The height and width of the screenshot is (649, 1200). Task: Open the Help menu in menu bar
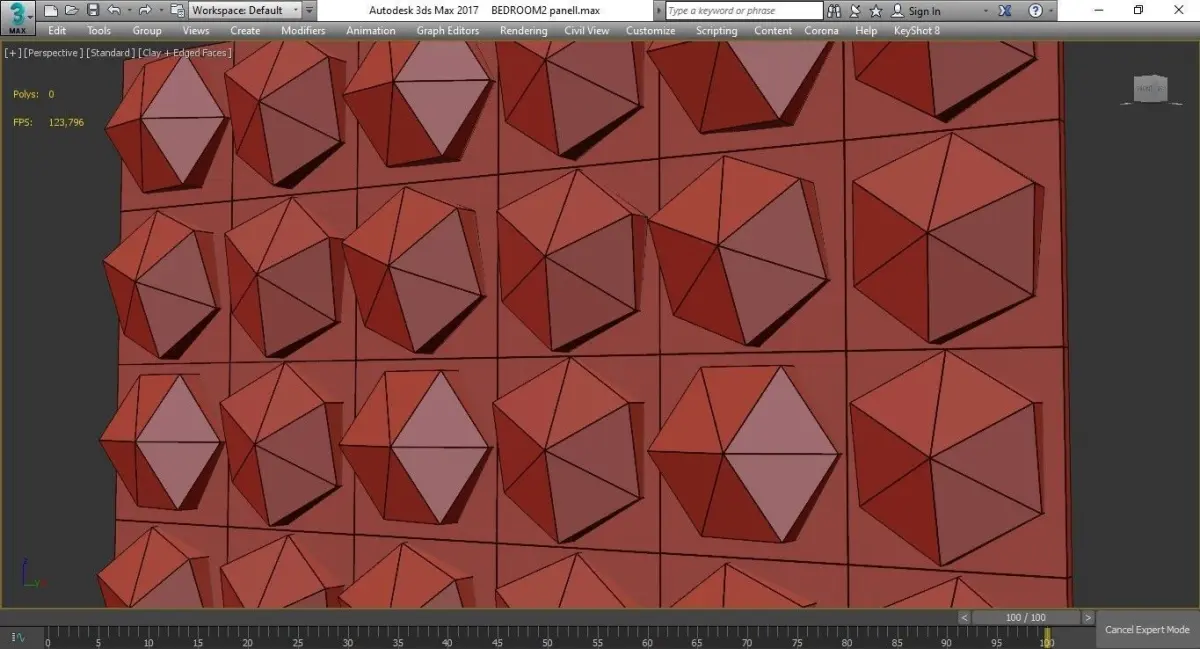click(x=866, y=31)
